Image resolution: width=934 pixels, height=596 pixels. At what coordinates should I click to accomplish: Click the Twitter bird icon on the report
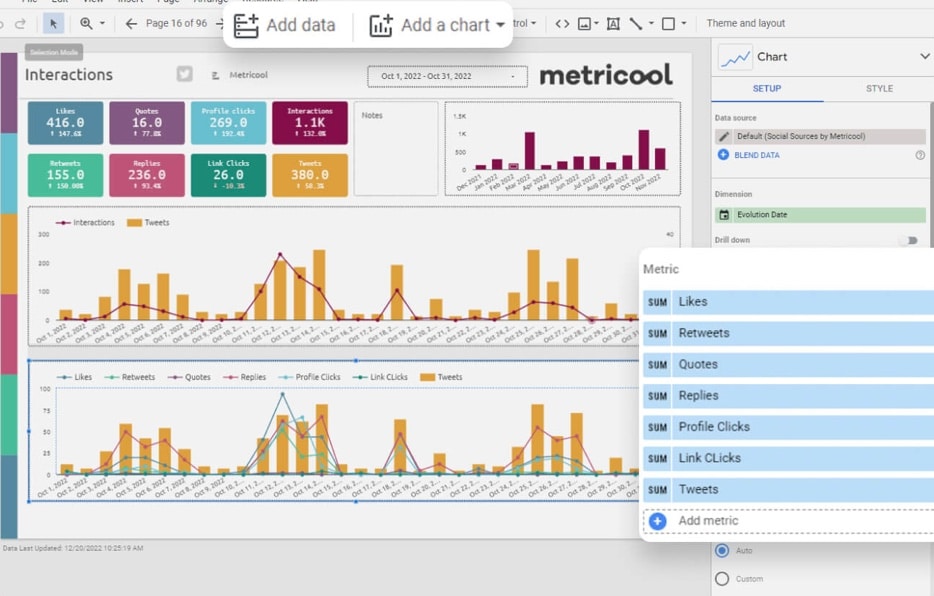(x=184, y=74)
